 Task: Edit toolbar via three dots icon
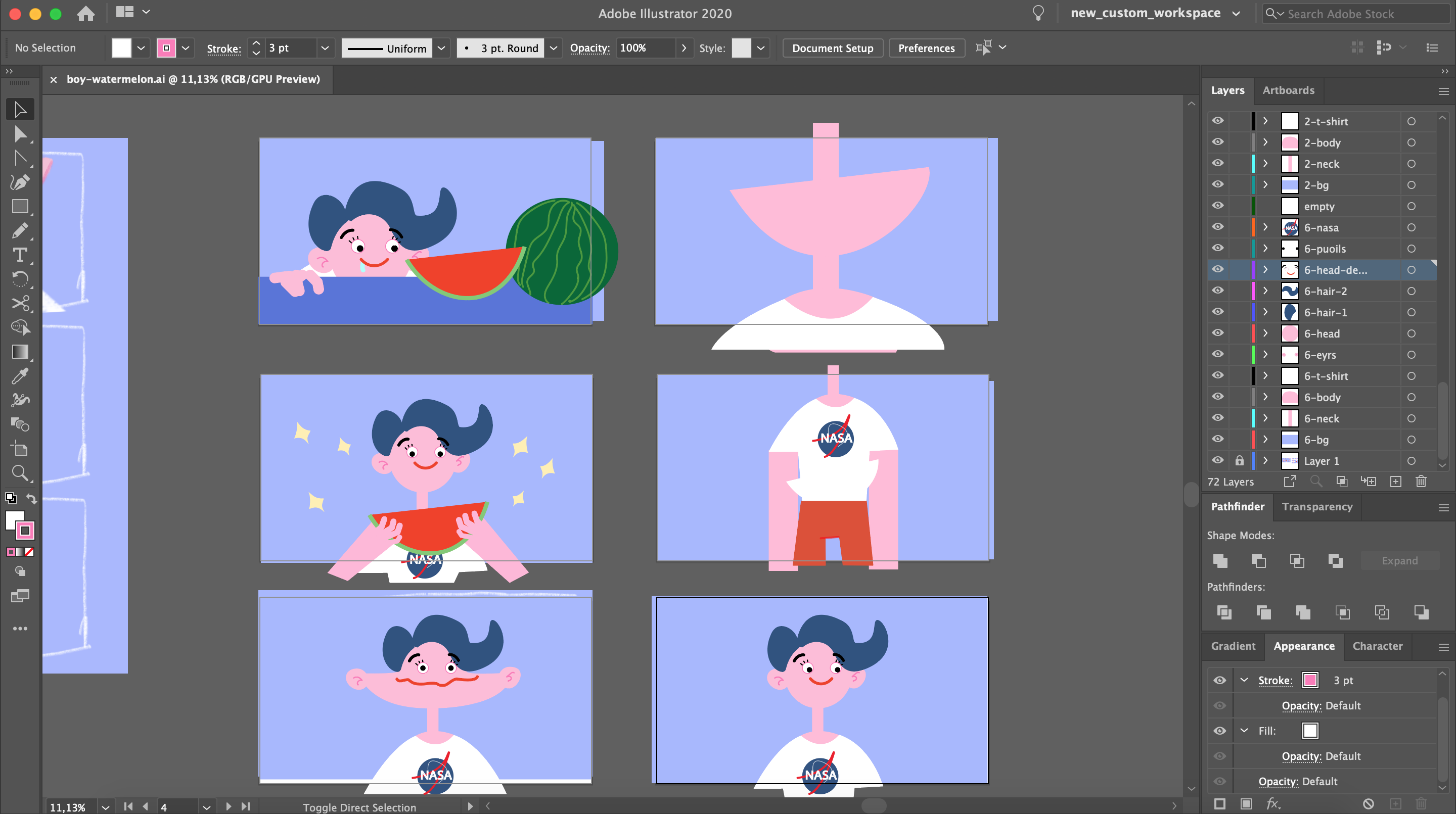tap(20, 628)
